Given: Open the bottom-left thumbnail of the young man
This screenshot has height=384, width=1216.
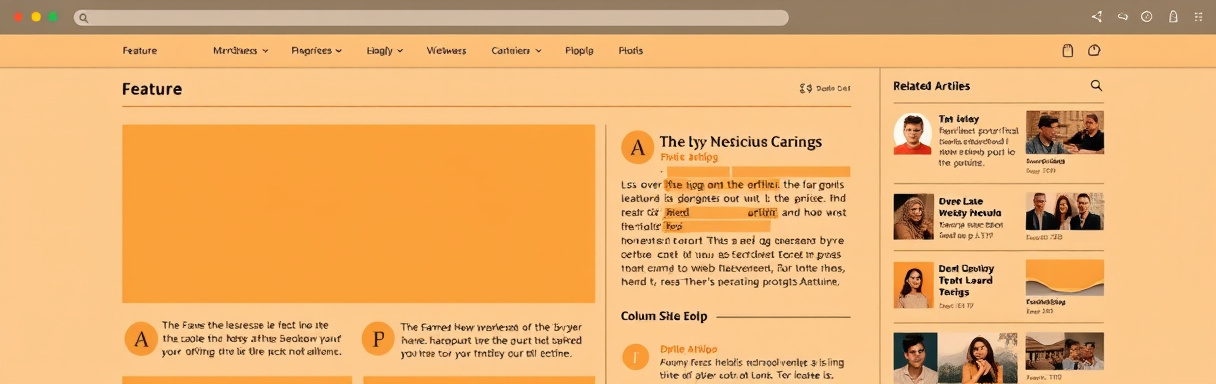Looking at the screenshot, I should (915, 358).
